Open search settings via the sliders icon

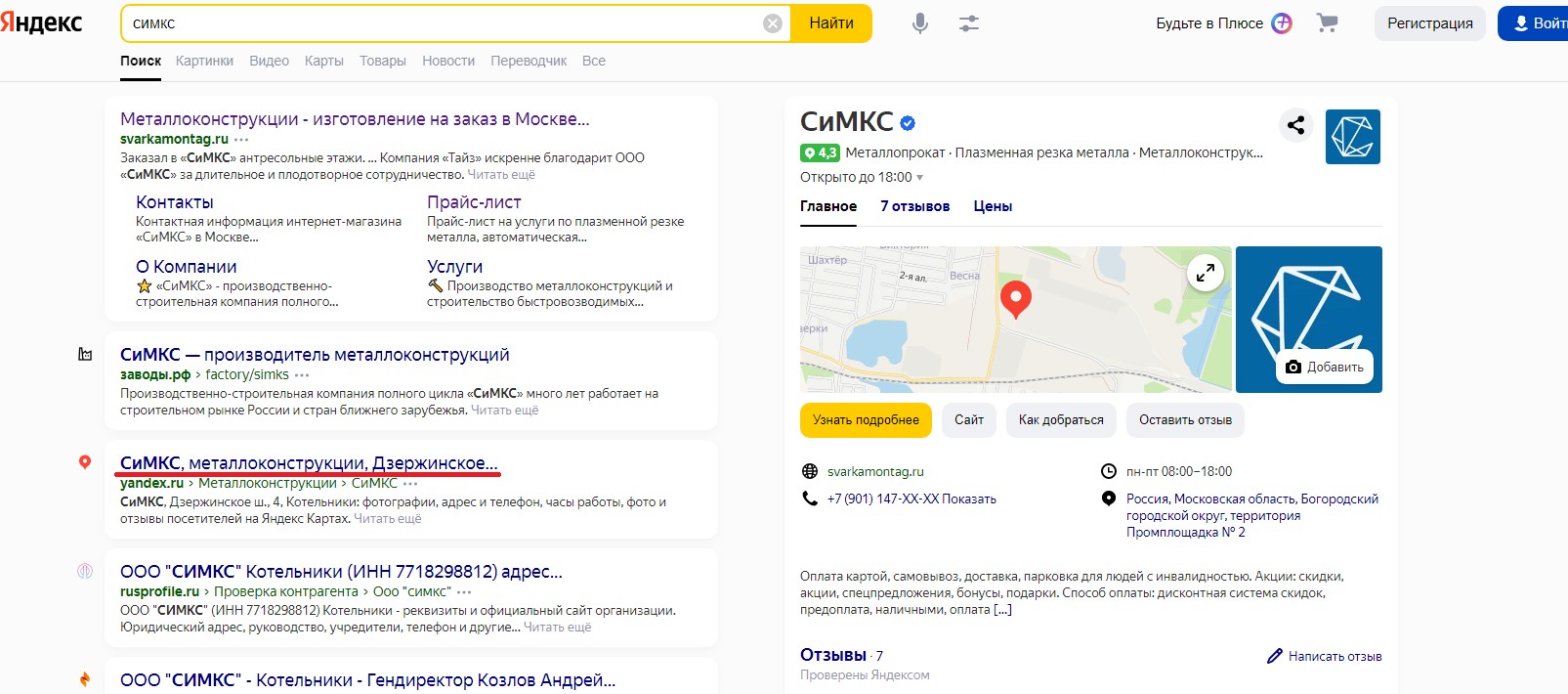tap(968, 23)
